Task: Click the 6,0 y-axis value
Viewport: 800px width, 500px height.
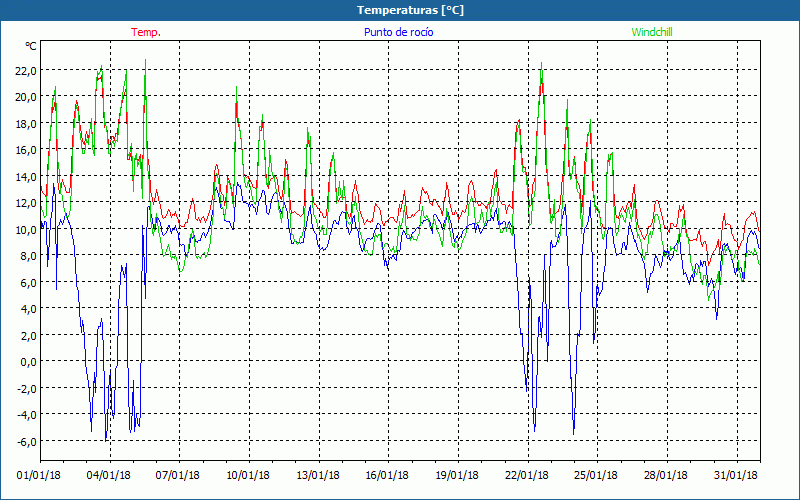Action: (29, 283)
